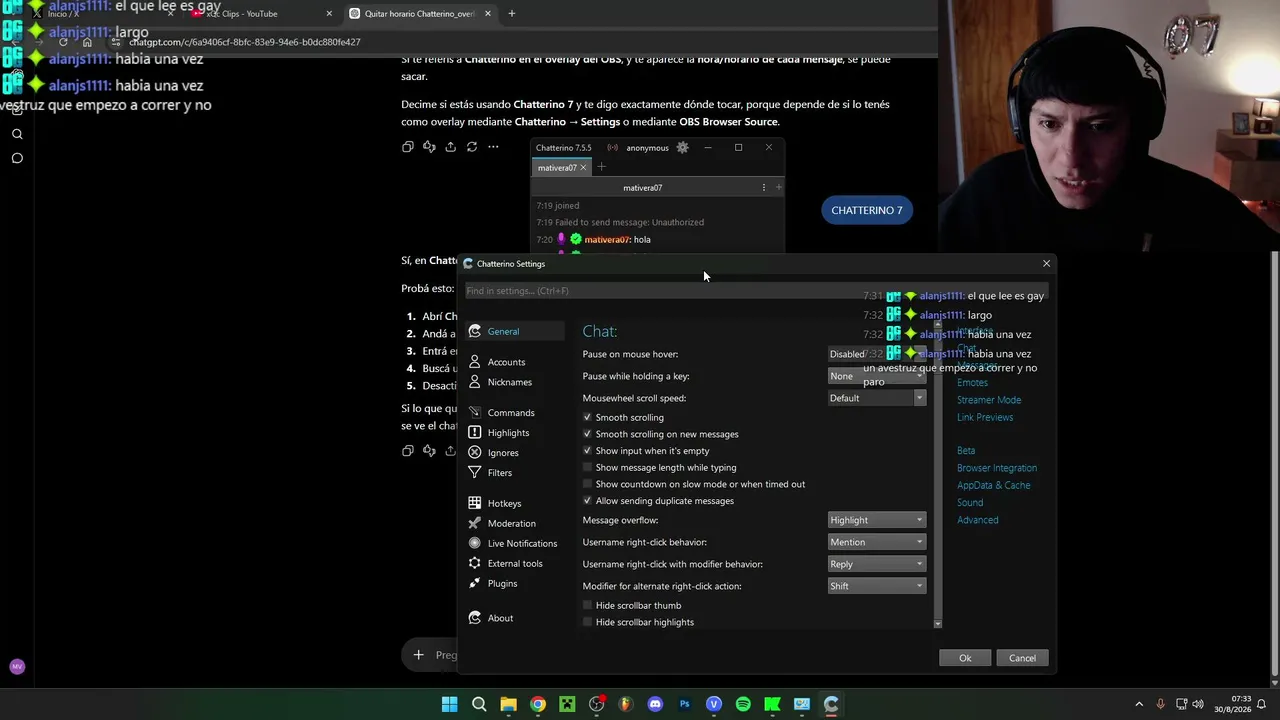Screen dimensions: 1280x720
Task: Click the Plugins plug icon
Action: (x=475, y=583)
